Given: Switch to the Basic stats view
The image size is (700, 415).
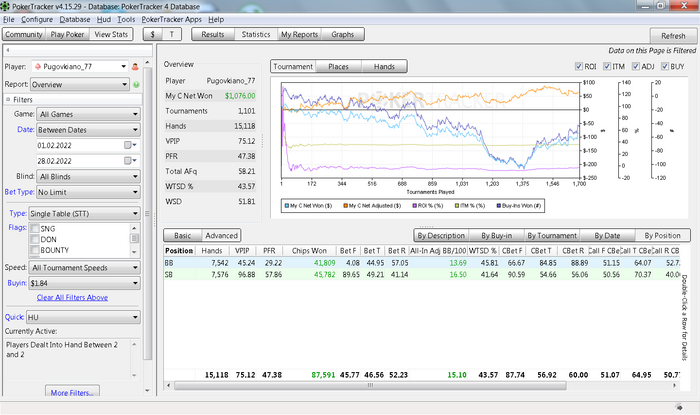Looking at the screenshot, I should coord(183,236).
